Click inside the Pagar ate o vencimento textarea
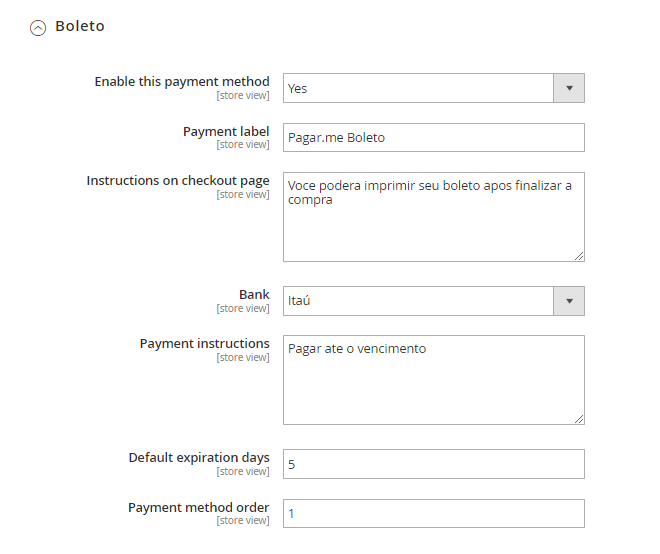This screenshot has width=660, height=554. click(x=433, y=385)
